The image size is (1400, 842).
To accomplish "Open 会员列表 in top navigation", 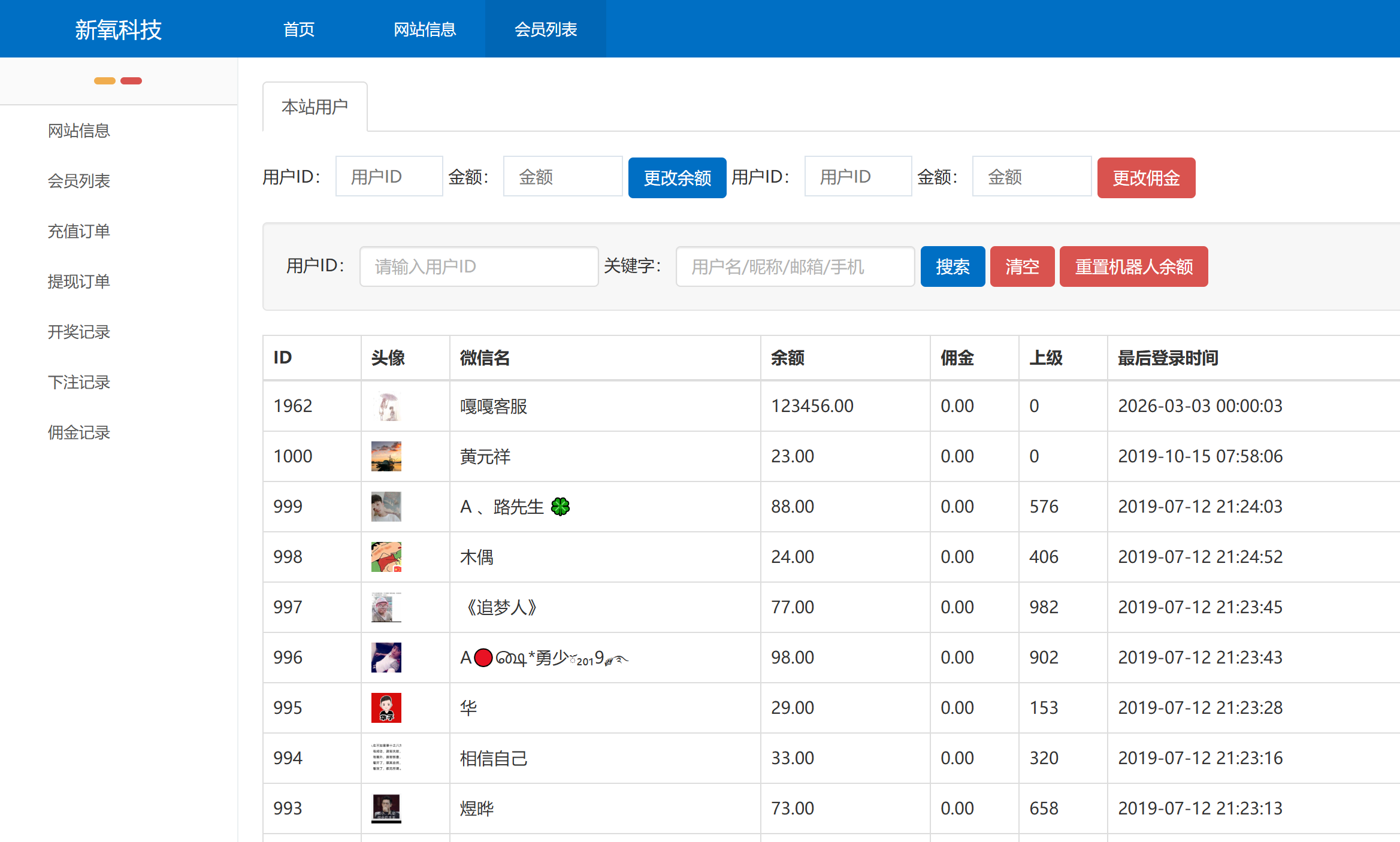I will pyautogui.click(x=545, y=29).
